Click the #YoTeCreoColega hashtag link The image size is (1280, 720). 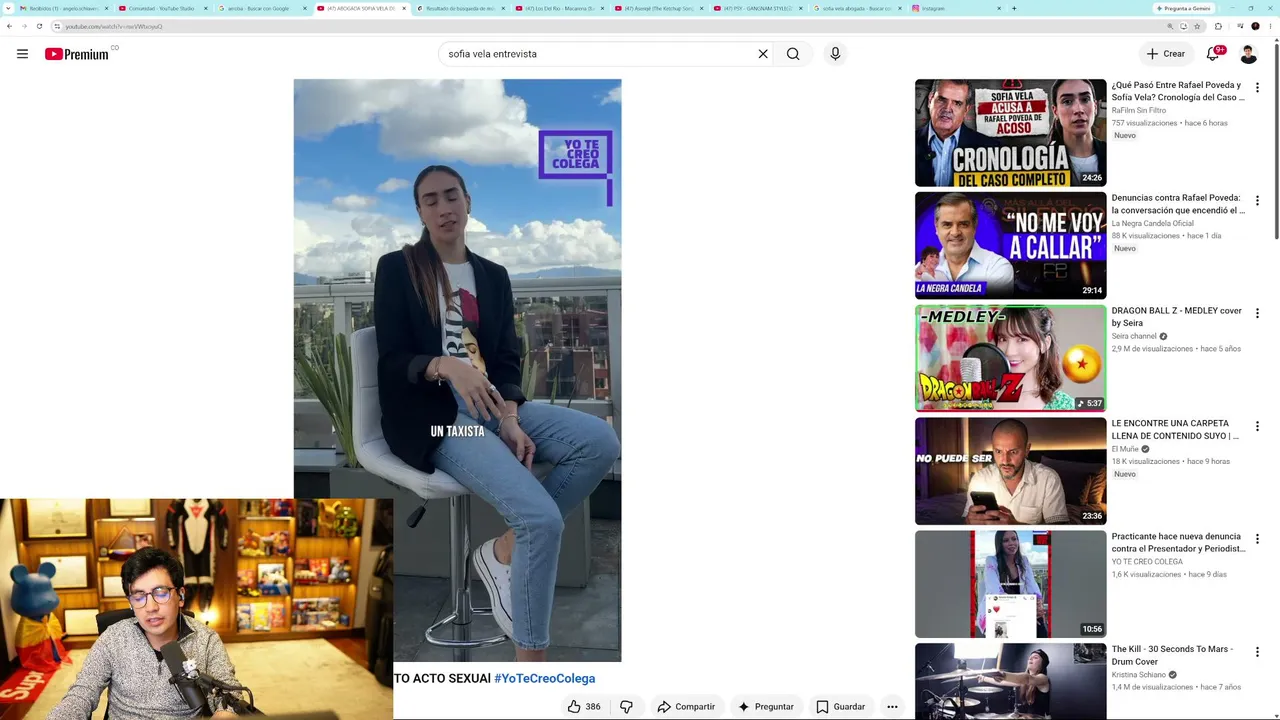click(544, 678)
